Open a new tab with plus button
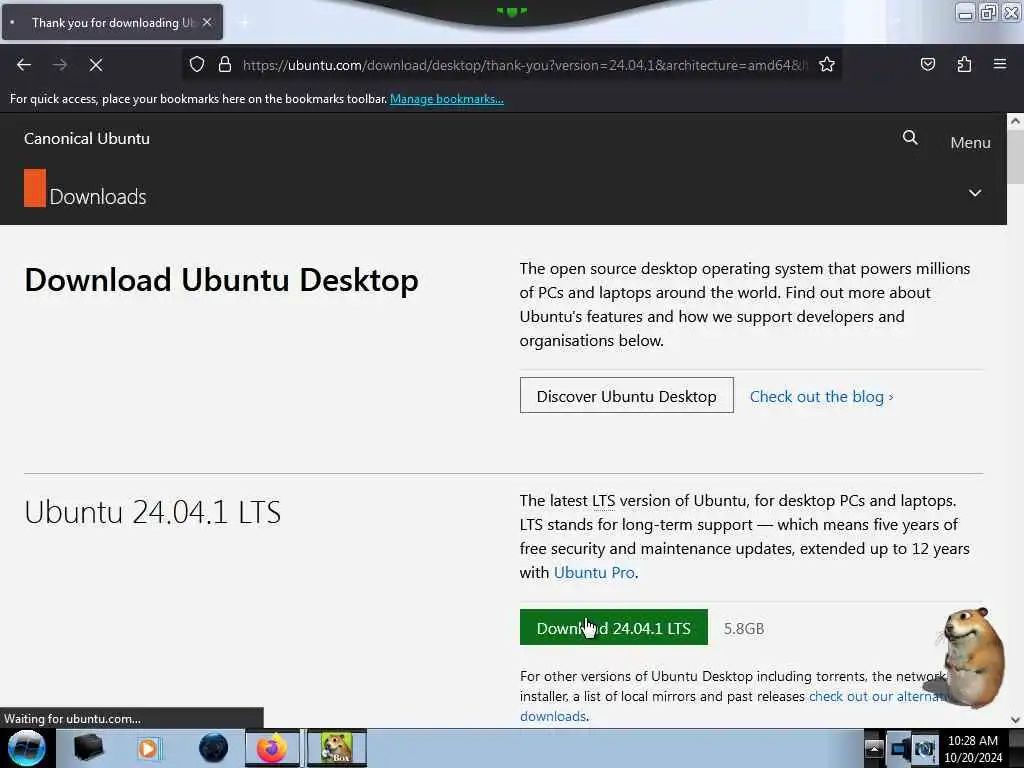Viewport: 1024px width, 768px height. click(x=244, y=23)
